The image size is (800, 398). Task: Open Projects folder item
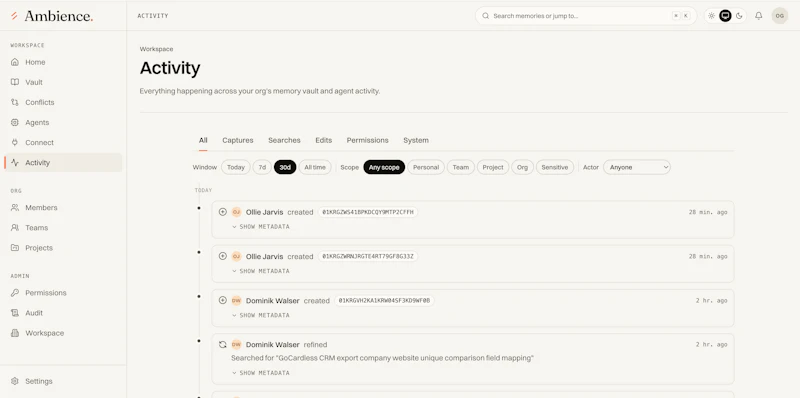coord(63,248)
